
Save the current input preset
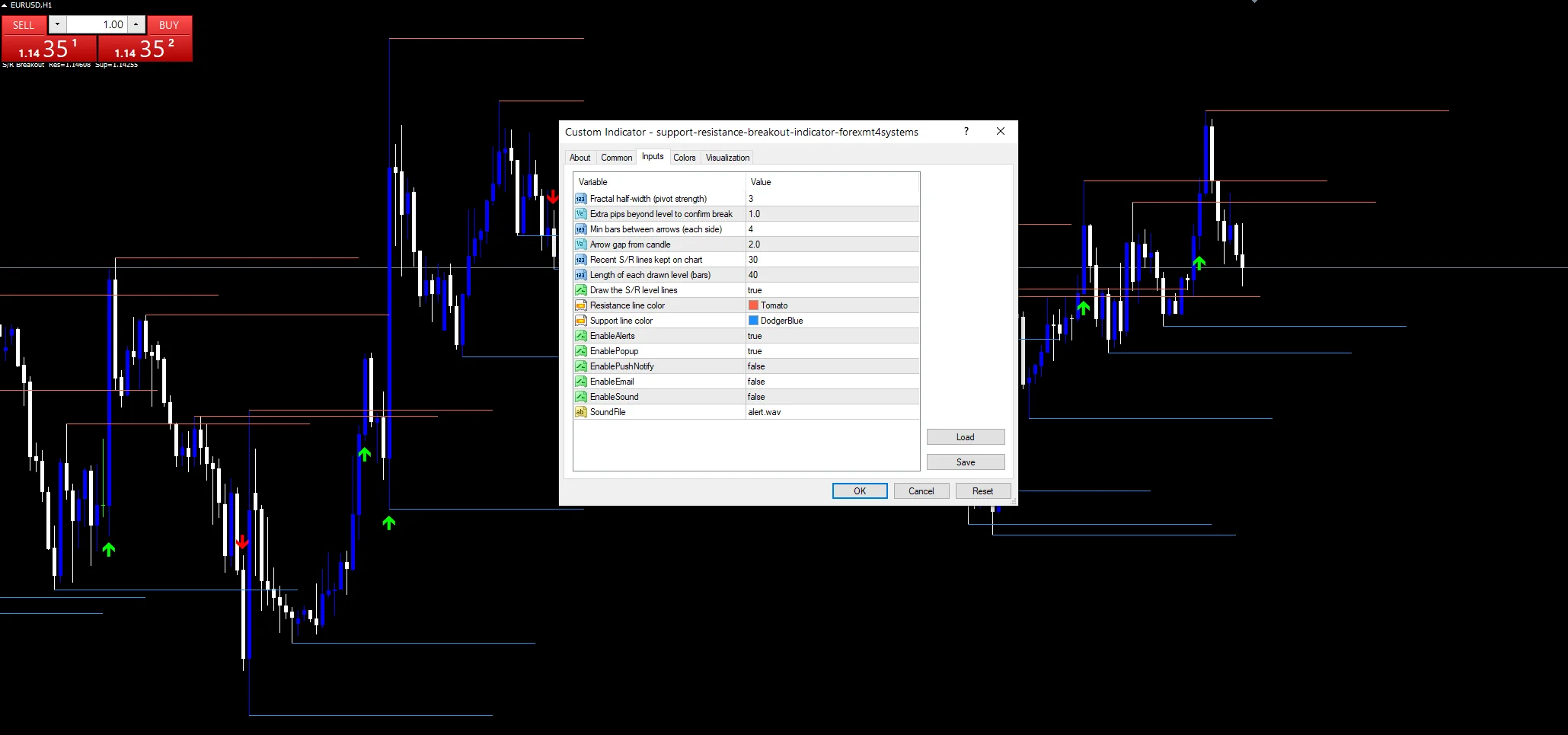(966, 462)
